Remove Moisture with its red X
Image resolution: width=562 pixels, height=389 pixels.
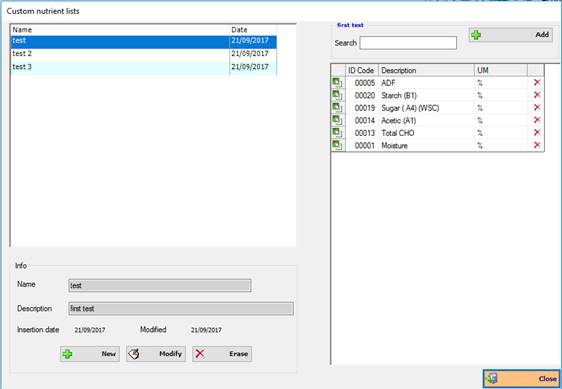537,145
